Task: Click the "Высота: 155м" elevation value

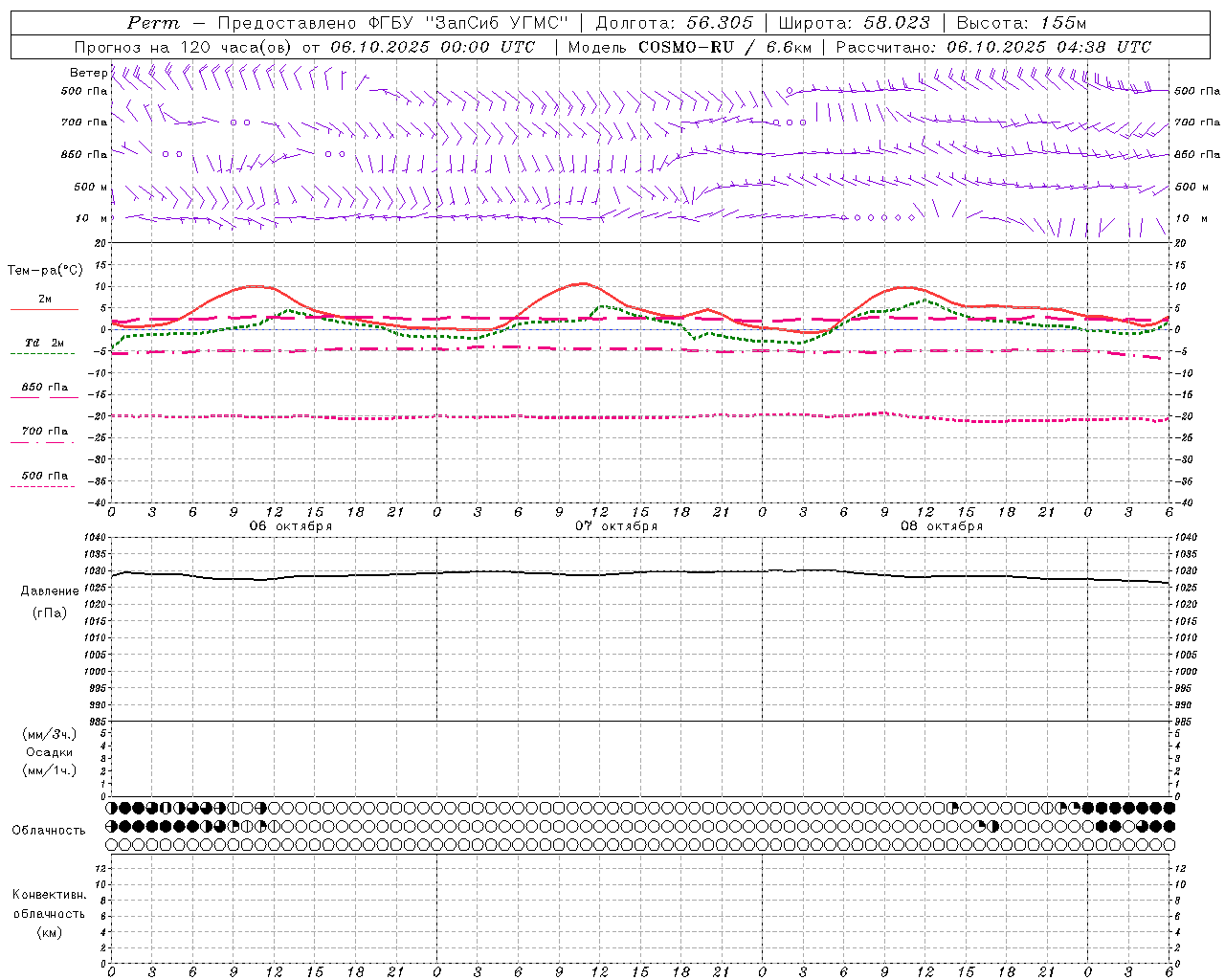Action: (1021, 23)
